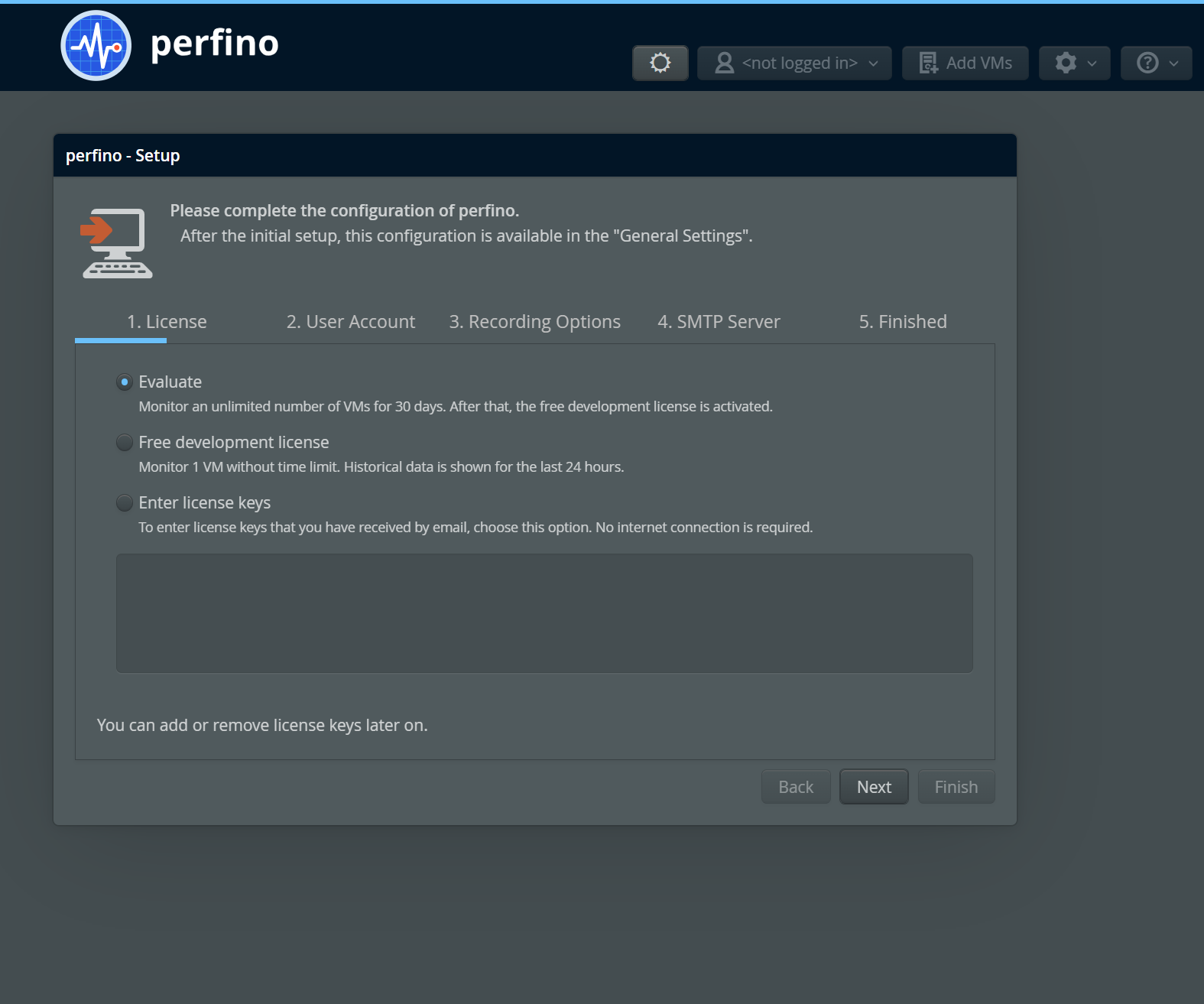The height and width of the screenshot is (1004, 1204).
Task: Click the <not logged in> label text
Action: [x=800, y=63]
